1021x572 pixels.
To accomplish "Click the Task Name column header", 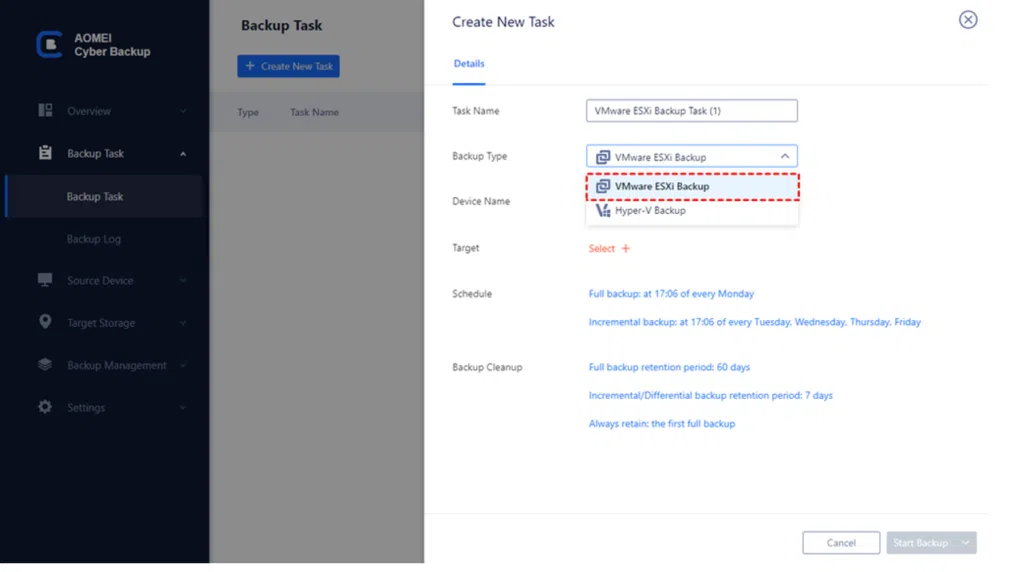I will pos(315,112).
